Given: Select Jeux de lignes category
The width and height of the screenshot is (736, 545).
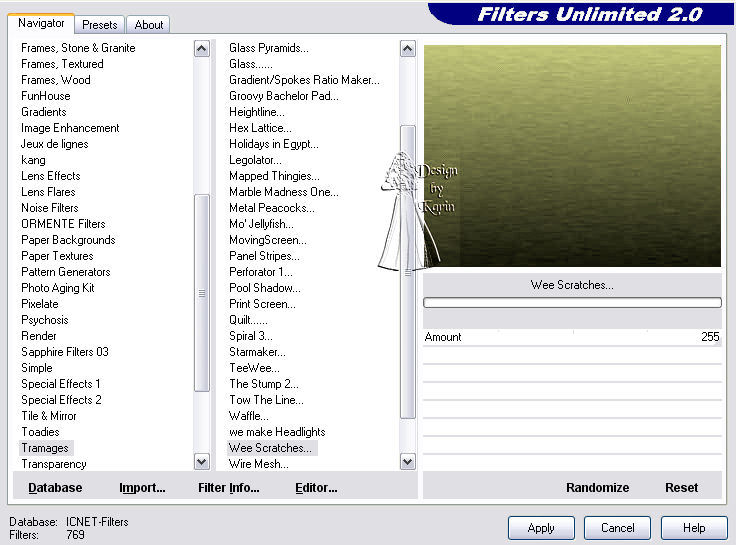Looking at the screenshot, I should pyautogui.click(x=54, y=144).
